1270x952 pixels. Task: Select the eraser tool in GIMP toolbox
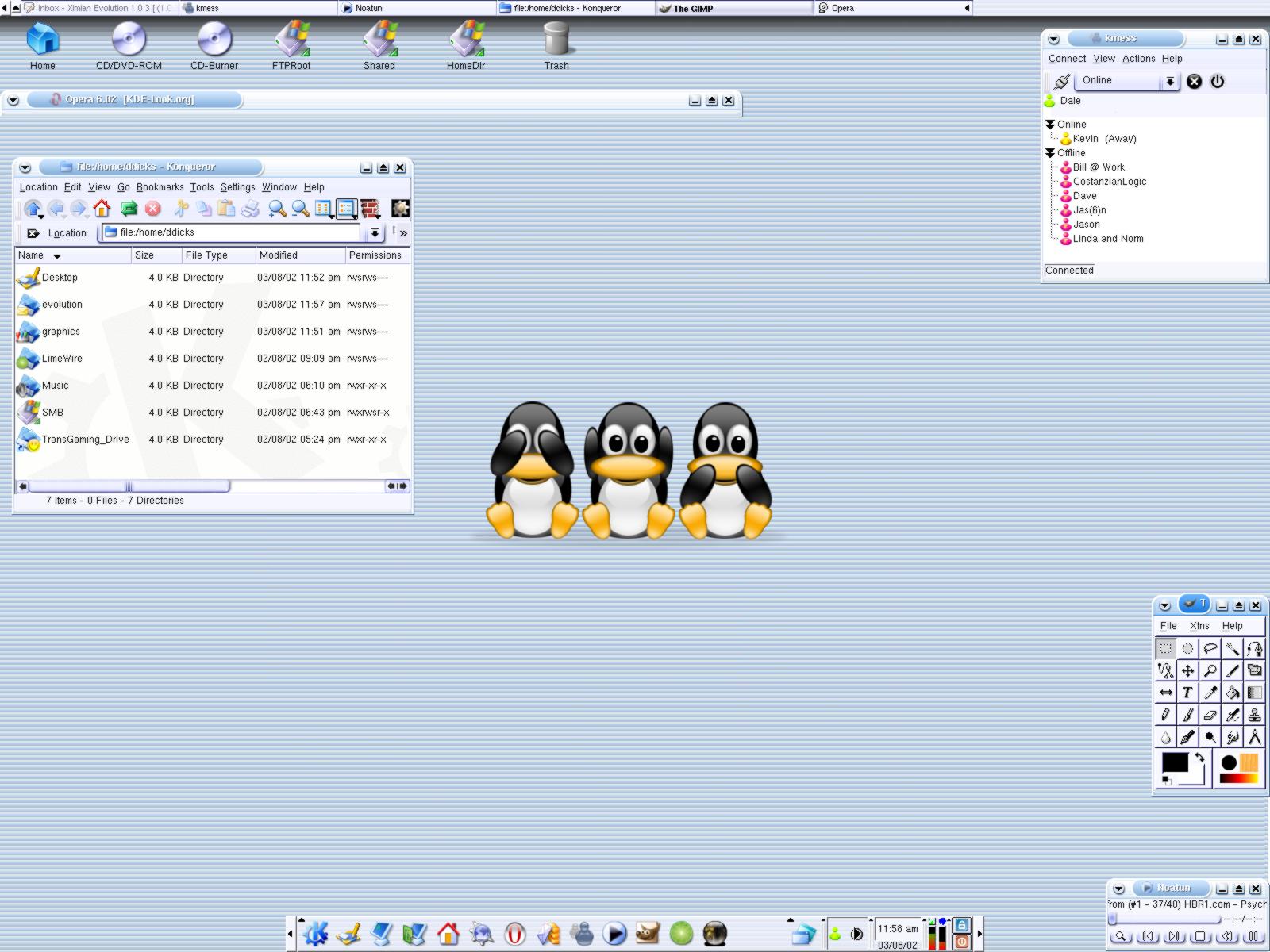[x=1210, y=715]
